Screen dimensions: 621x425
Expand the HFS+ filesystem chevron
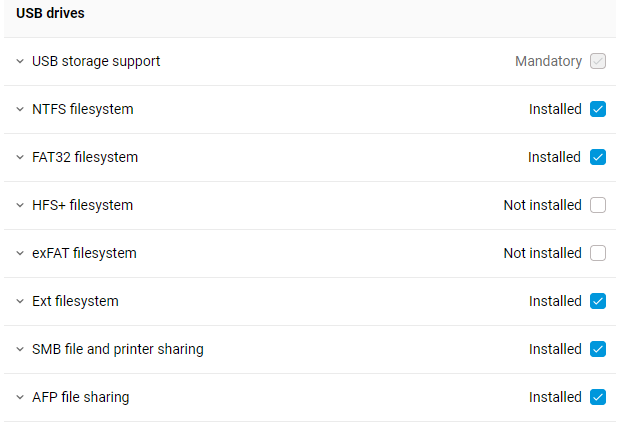tap(20, 205)
